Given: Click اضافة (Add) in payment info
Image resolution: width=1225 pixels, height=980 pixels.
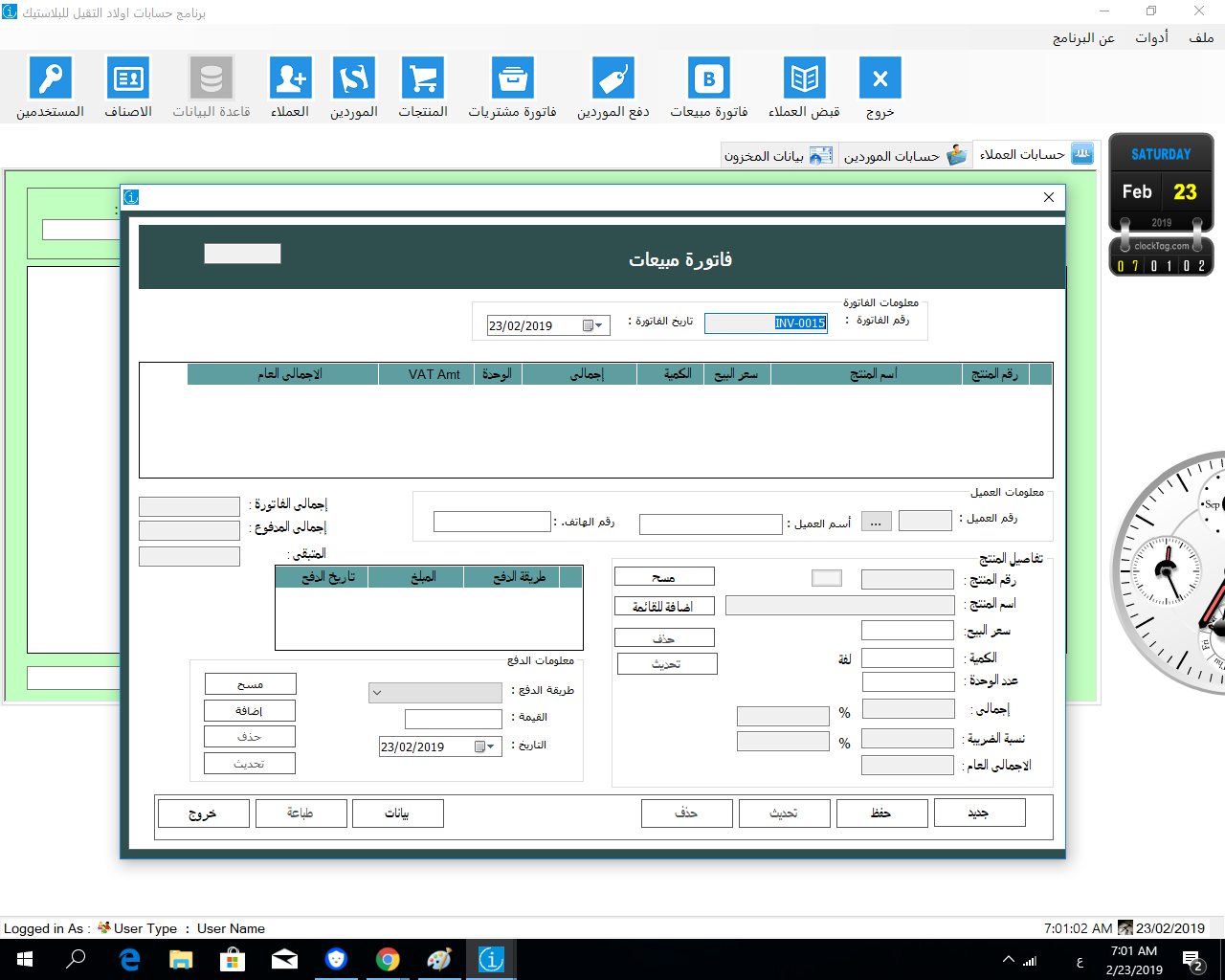Looking at the screenshot, I should (x=250, y=710).
